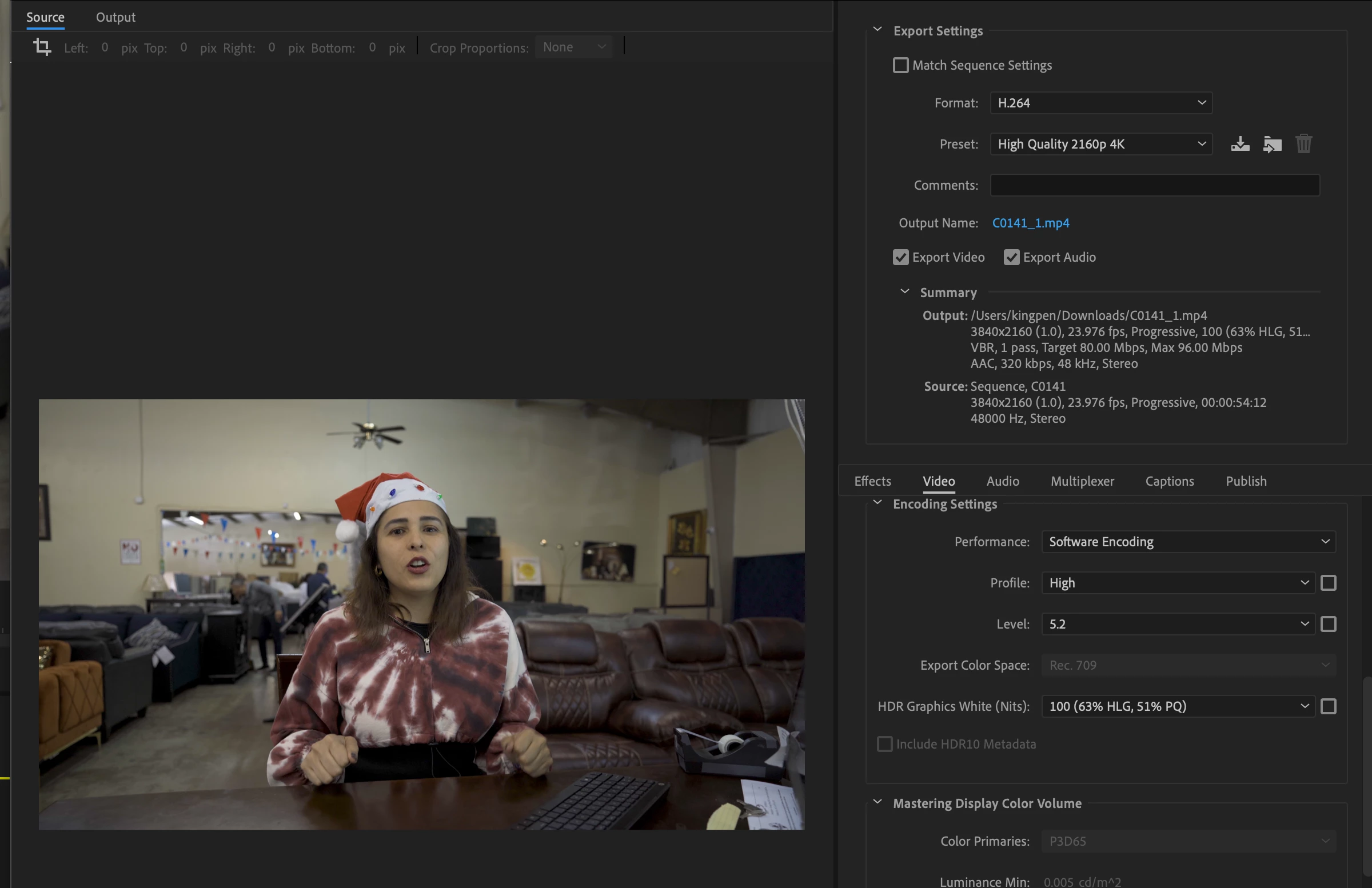This screenshot has height=888, width=1372.
Task: Switch to the Output tab
Action: click(115, 17)
